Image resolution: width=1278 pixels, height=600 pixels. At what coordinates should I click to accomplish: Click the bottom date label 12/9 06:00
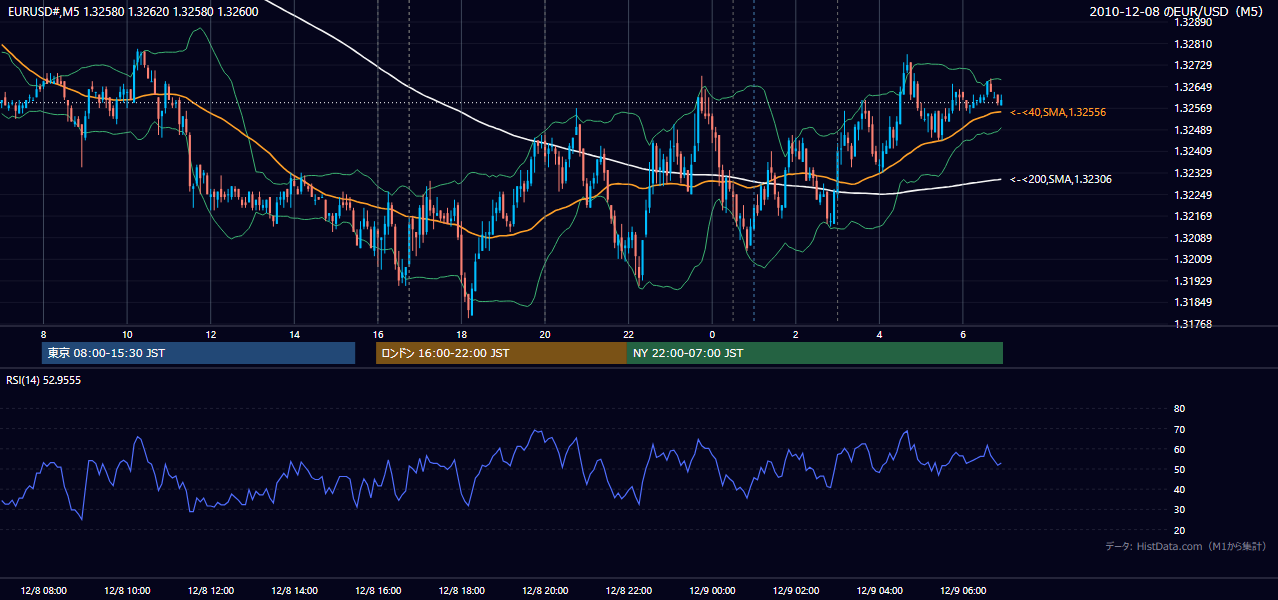tap(963, 590)
